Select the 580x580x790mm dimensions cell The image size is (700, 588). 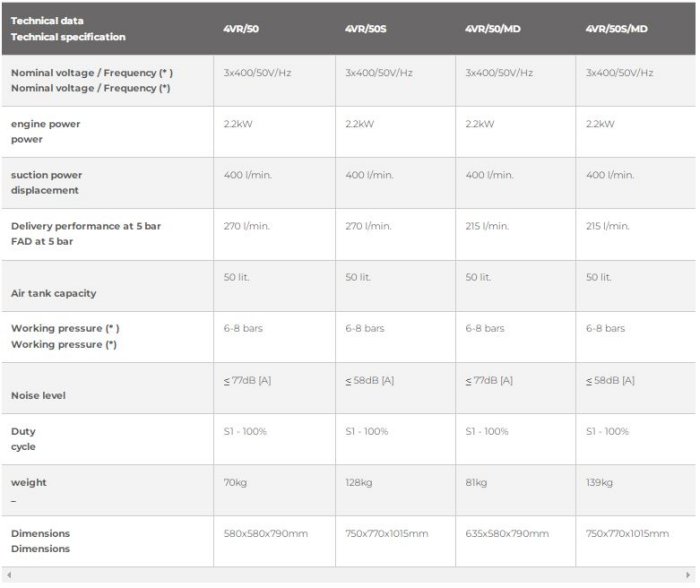[265, 533]
